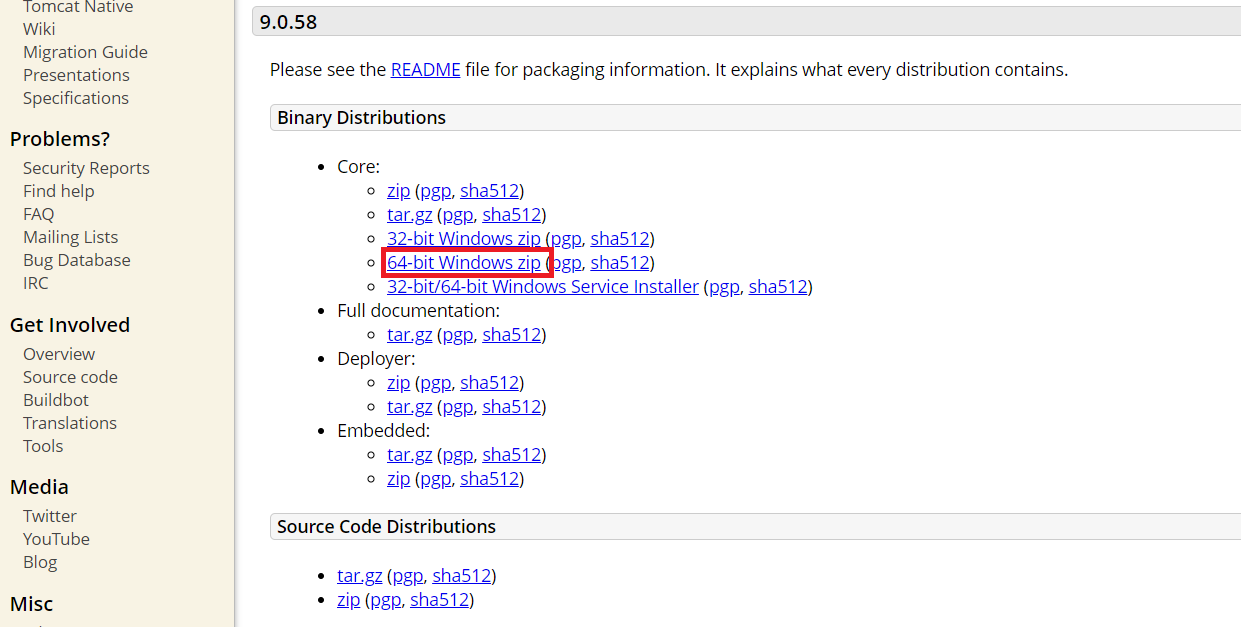
Task: Download the 64-bit Windows zip
Action: 464,263
